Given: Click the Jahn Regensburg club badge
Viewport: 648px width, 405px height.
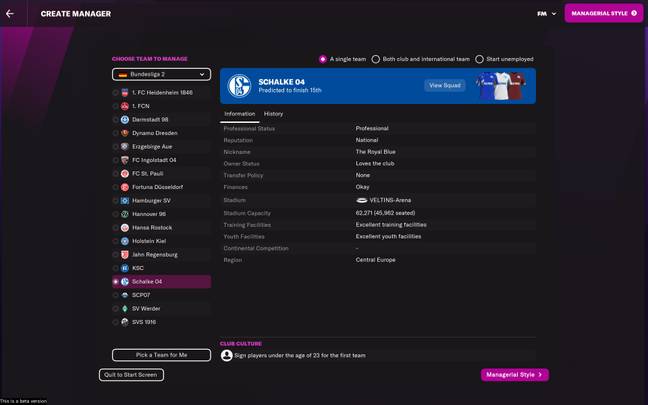Looking at the screenshot, I should (125, 255).
